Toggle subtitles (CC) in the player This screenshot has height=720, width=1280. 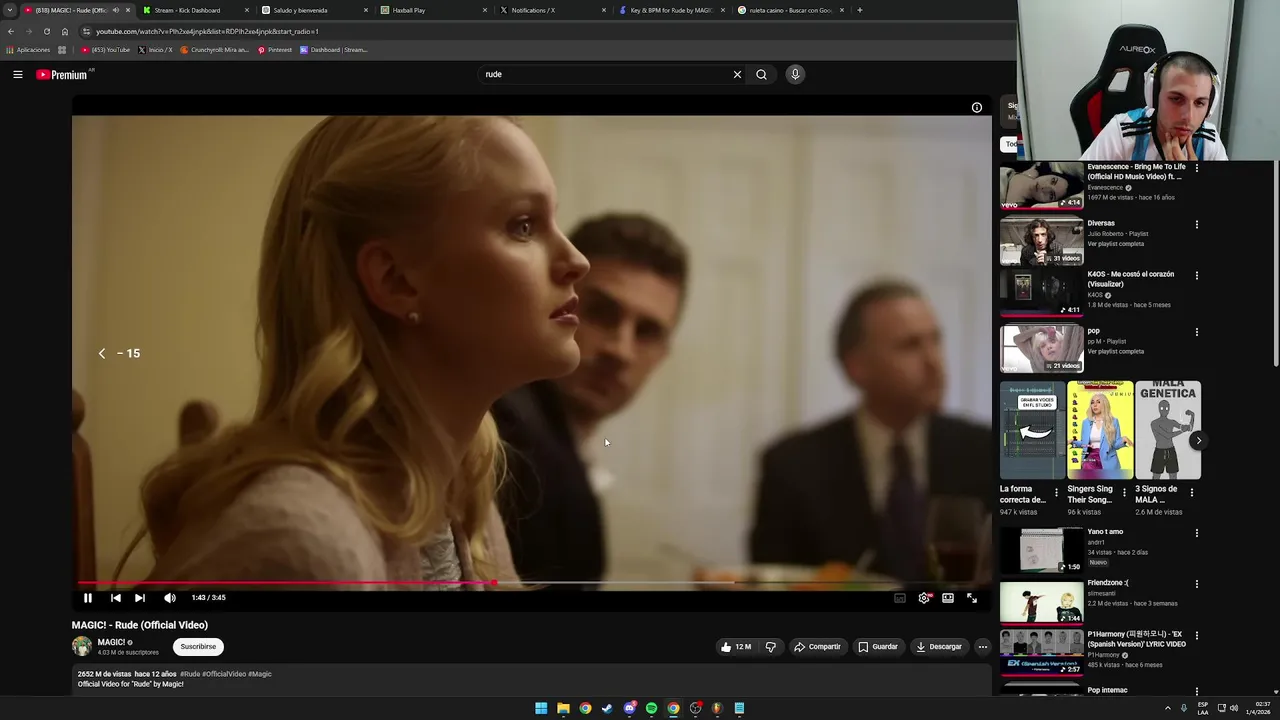click(900, 598)
